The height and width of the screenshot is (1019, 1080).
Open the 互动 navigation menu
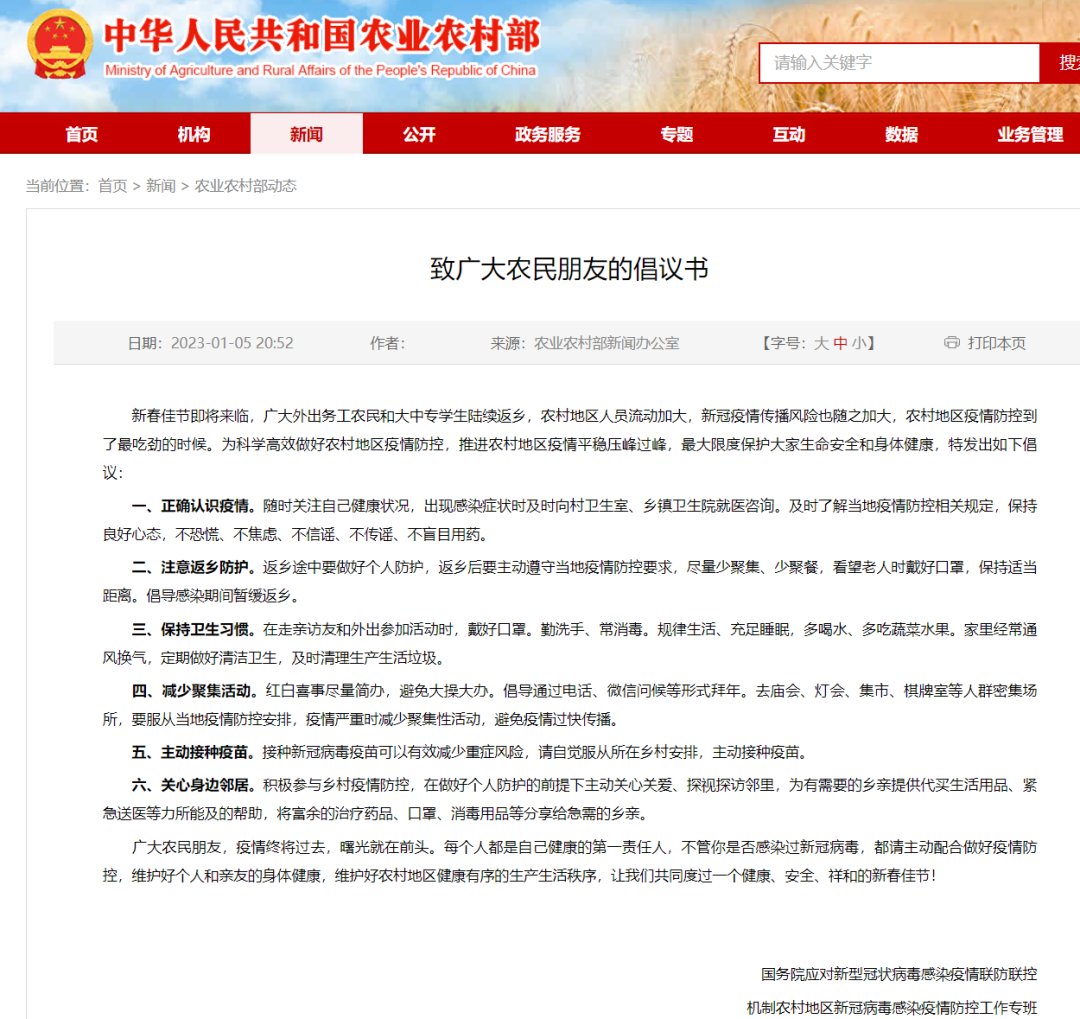point(789,134)
